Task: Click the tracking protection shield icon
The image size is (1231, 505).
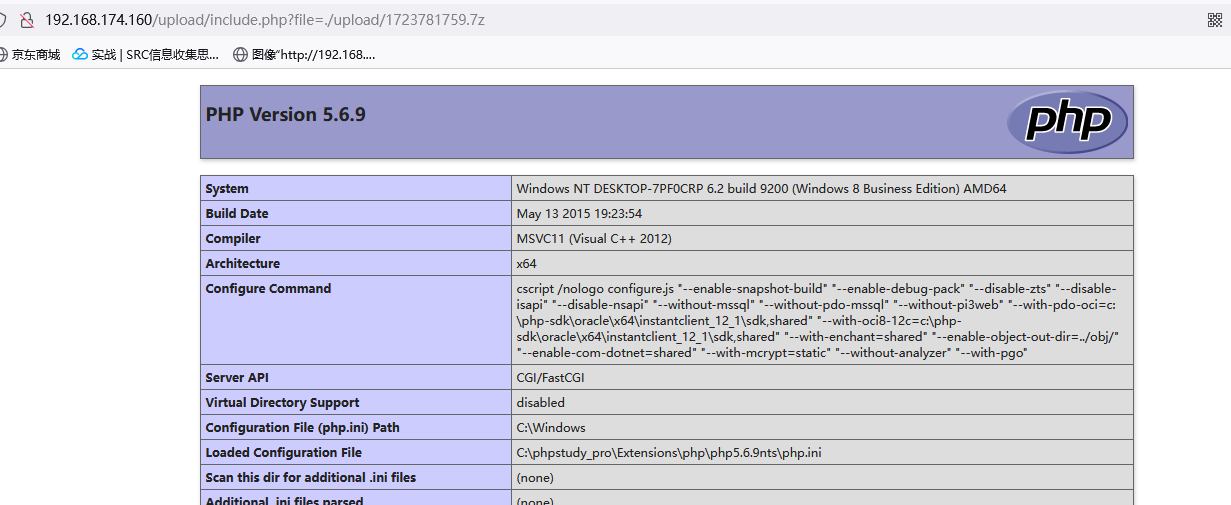Action: [3, 20]
